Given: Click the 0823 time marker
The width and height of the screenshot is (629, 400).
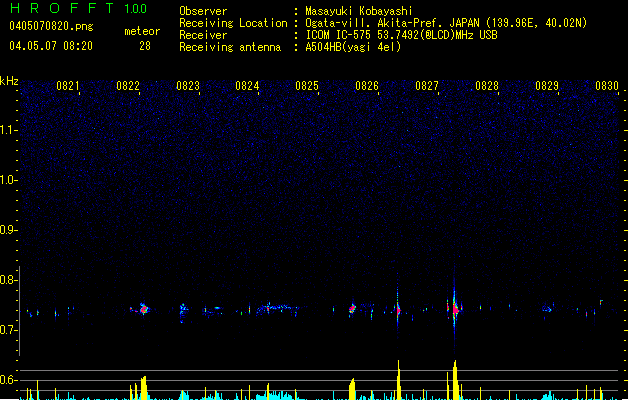Looking at the screenshot, I should [x=188, y=86].
